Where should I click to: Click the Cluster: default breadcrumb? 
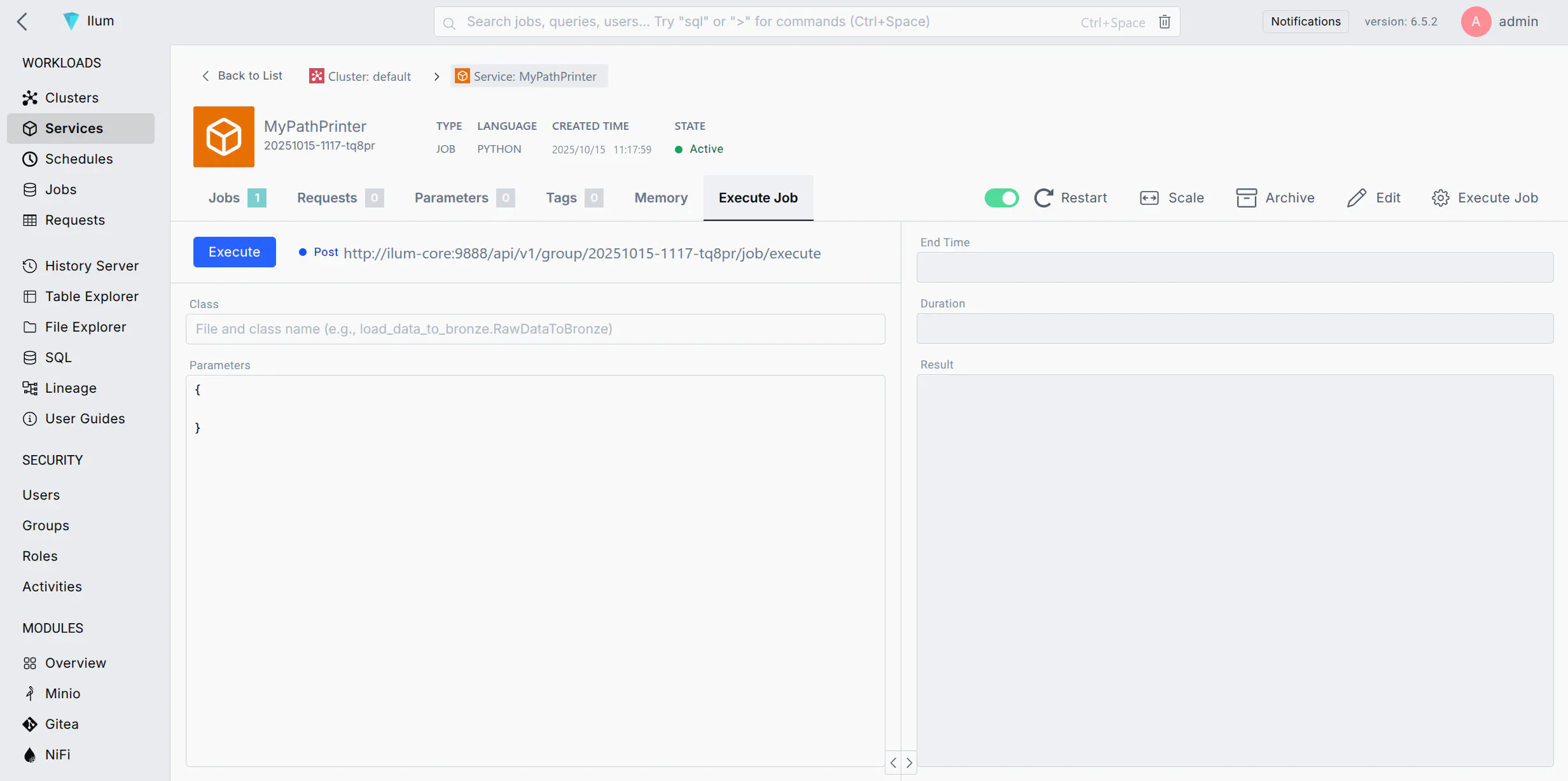click(x=361, y=76)
